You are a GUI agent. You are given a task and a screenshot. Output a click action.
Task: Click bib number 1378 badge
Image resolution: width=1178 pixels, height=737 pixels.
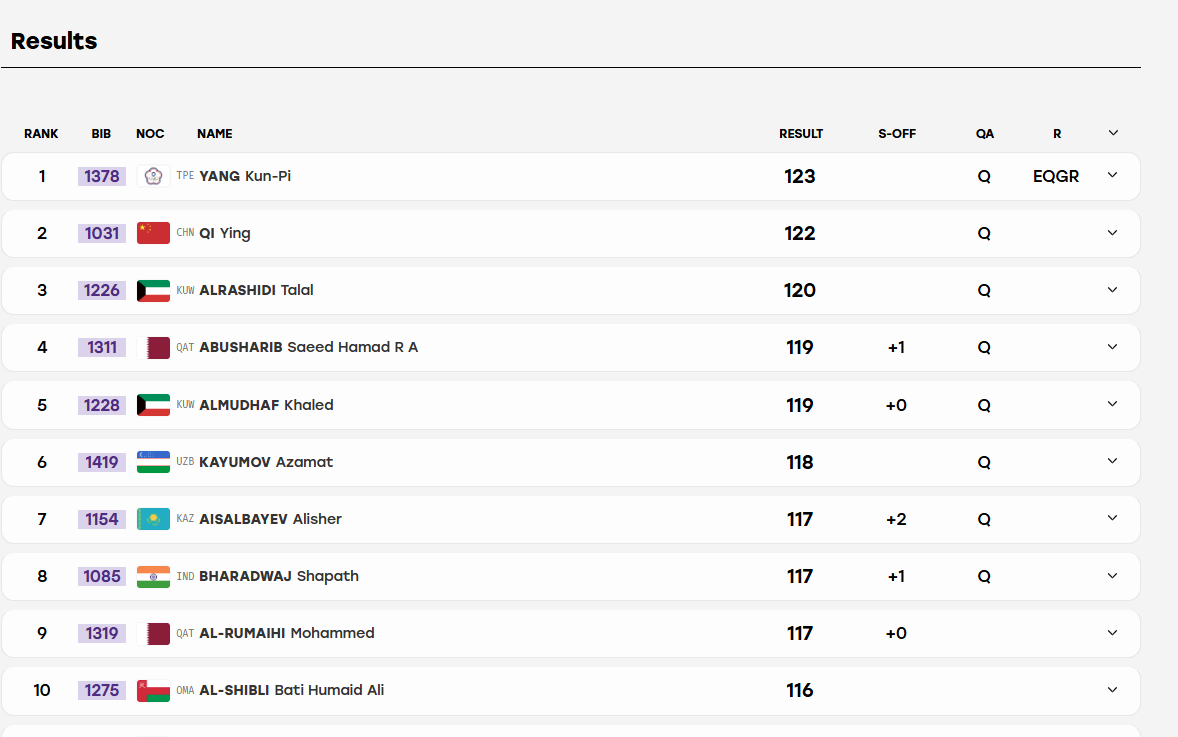point(101,177)
